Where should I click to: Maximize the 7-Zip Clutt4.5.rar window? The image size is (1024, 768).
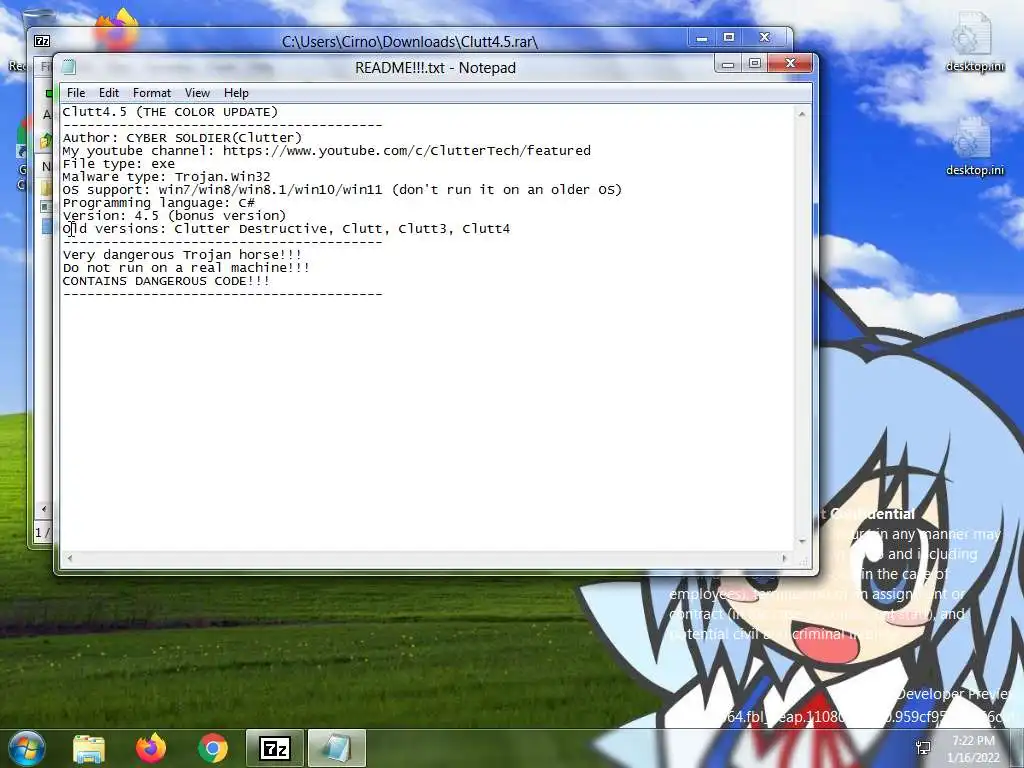pos(729,39)
